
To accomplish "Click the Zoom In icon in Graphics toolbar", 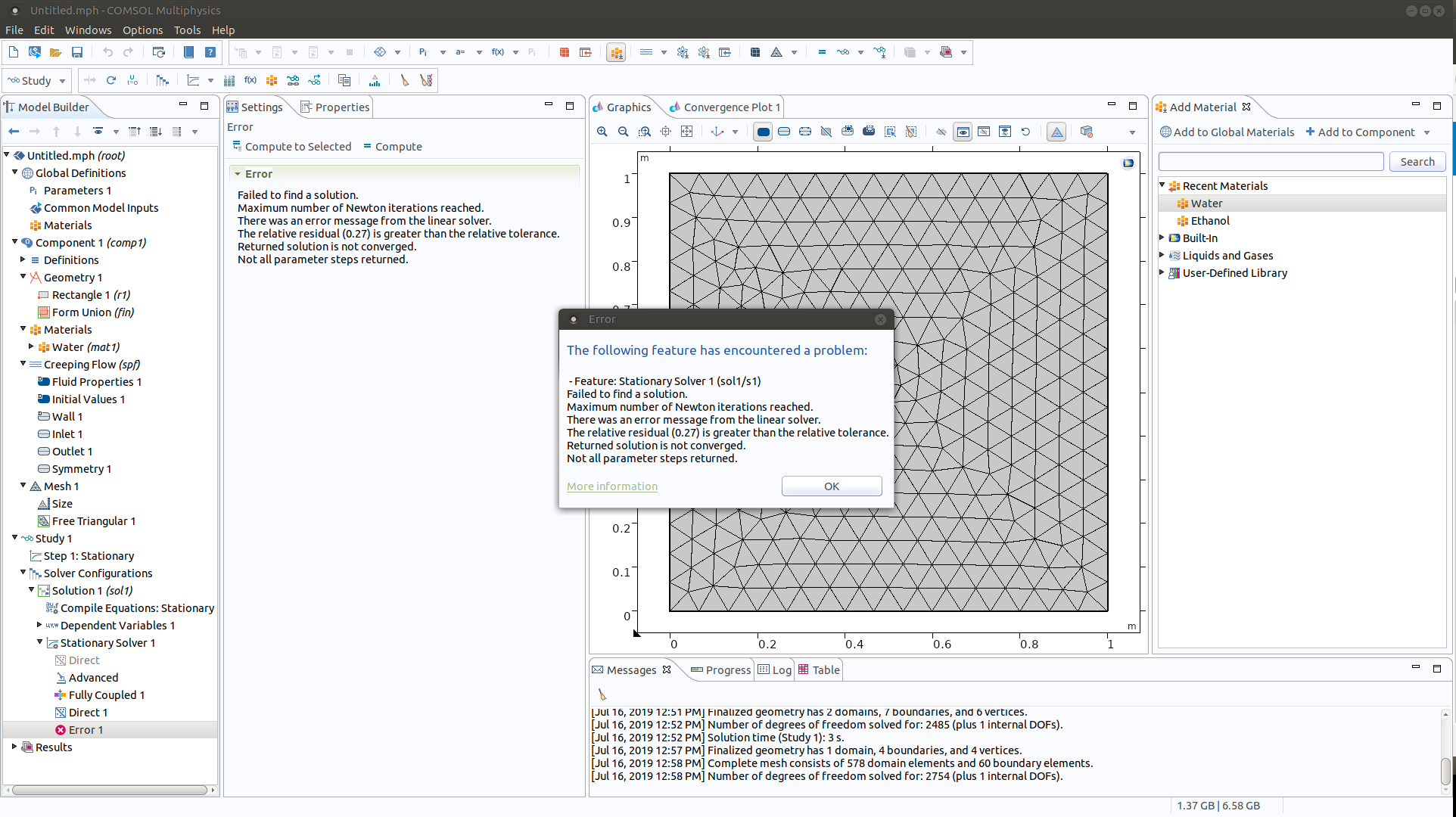I will coord(602,132).
